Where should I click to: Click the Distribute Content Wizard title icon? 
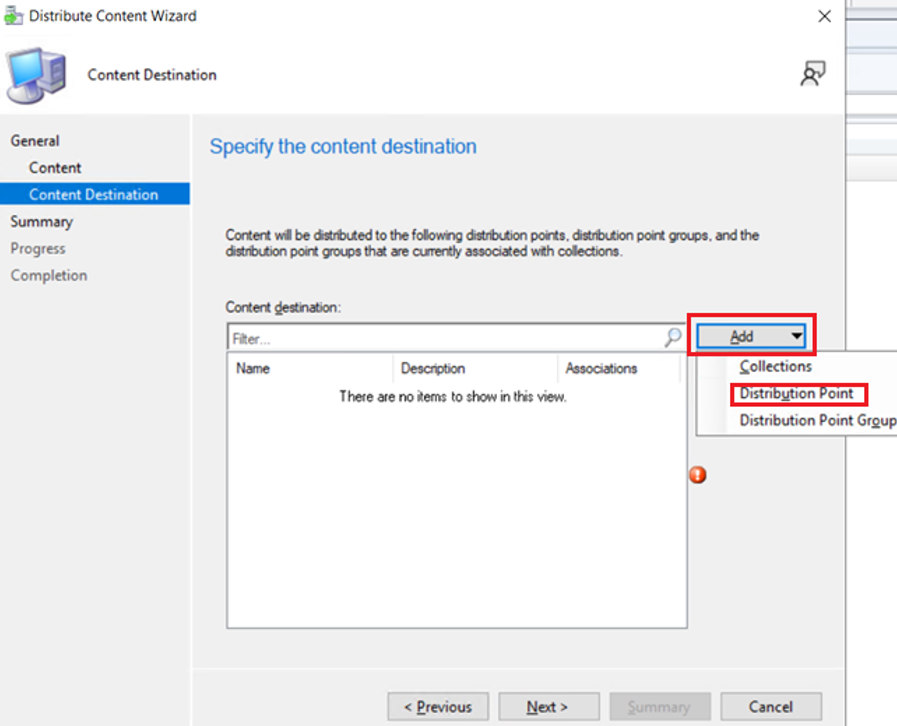(13, 16)
